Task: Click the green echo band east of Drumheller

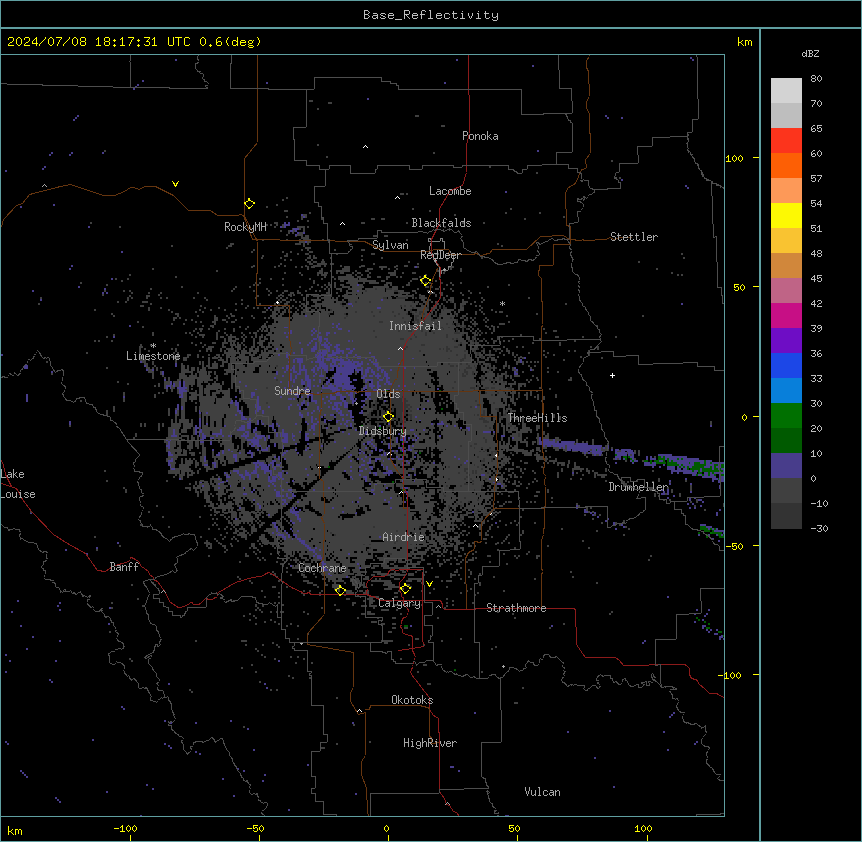Action: (x=684, y=464)
